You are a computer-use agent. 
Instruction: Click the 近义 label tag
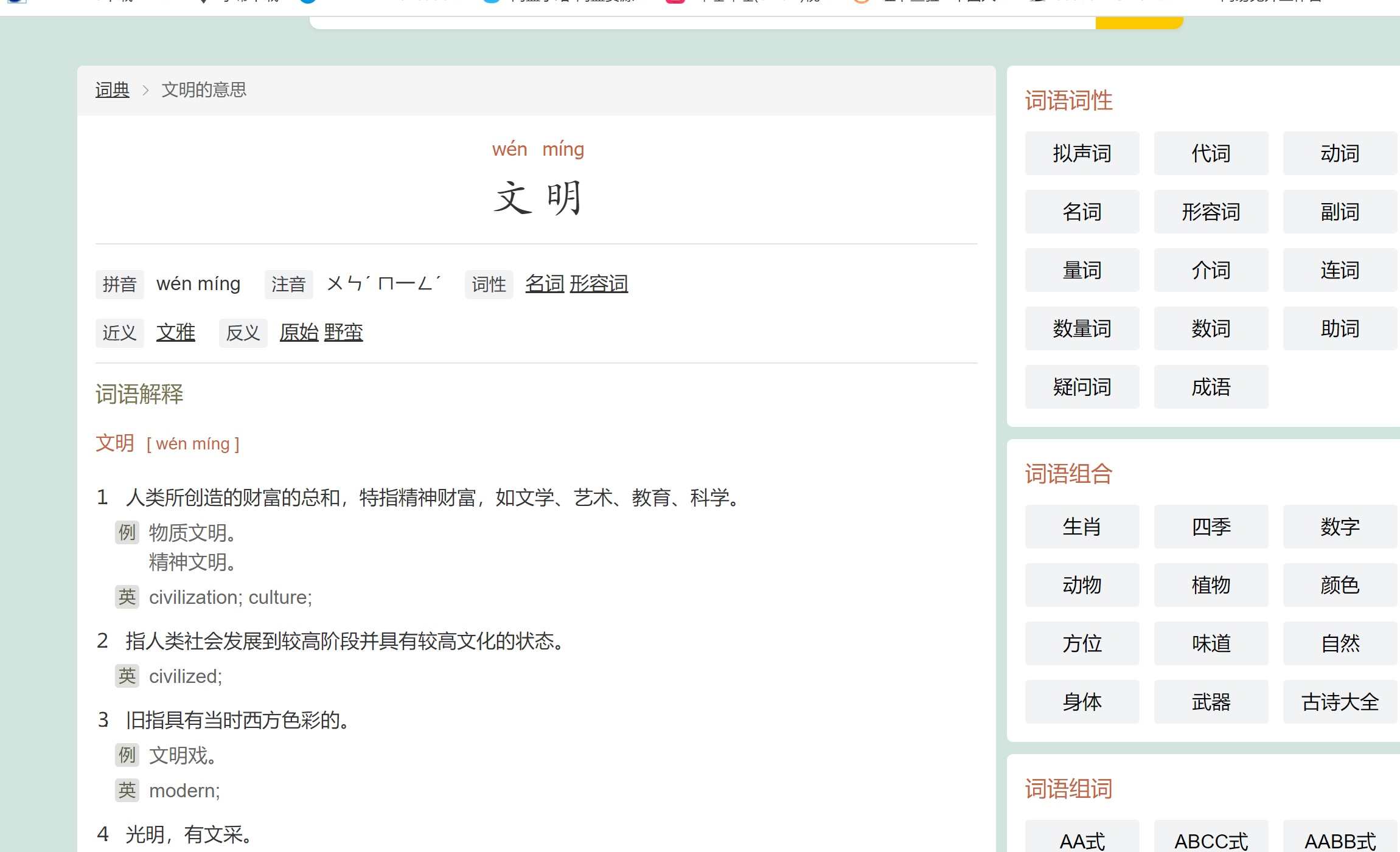click(x=120, y=333)
